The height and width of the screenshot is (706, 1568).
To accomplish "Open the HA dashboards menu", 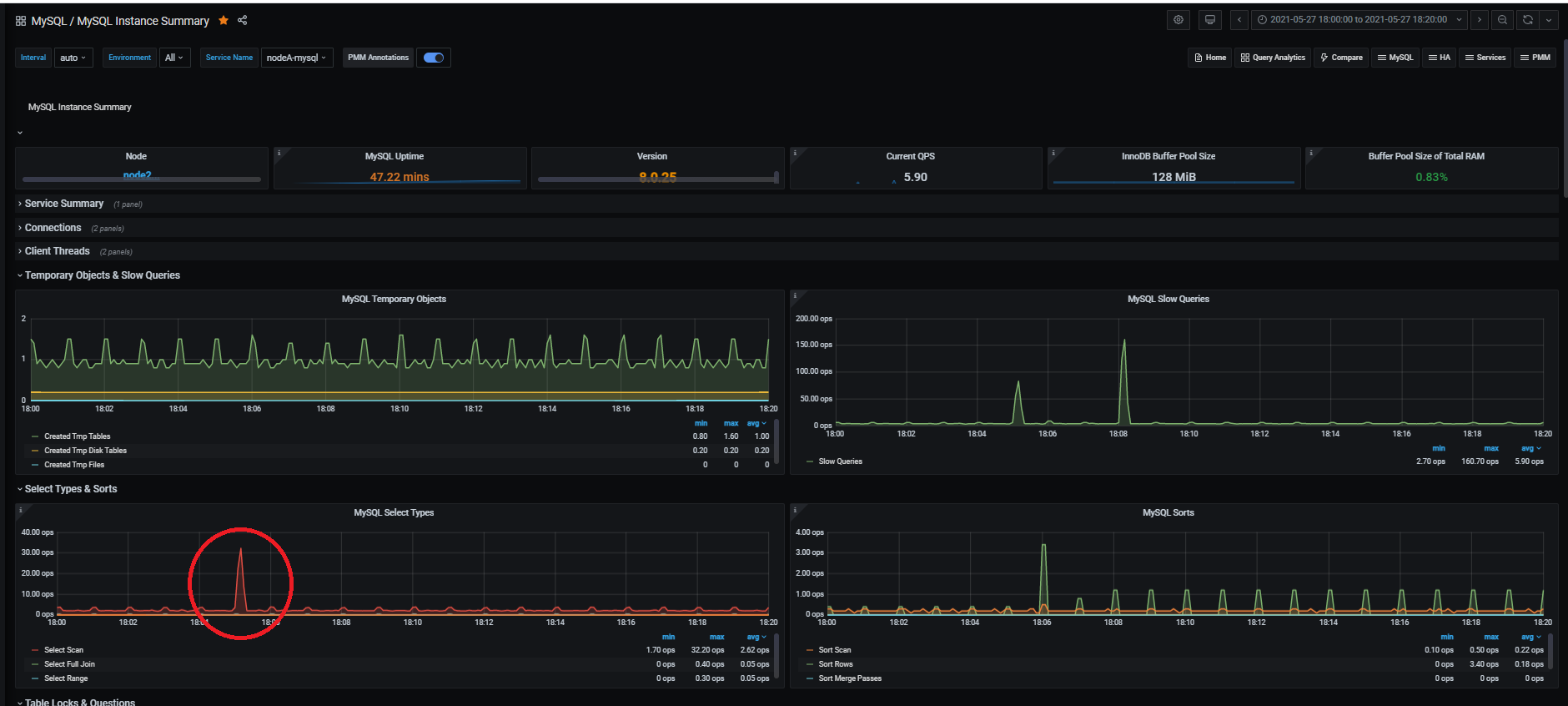I will coord(1440,58).
